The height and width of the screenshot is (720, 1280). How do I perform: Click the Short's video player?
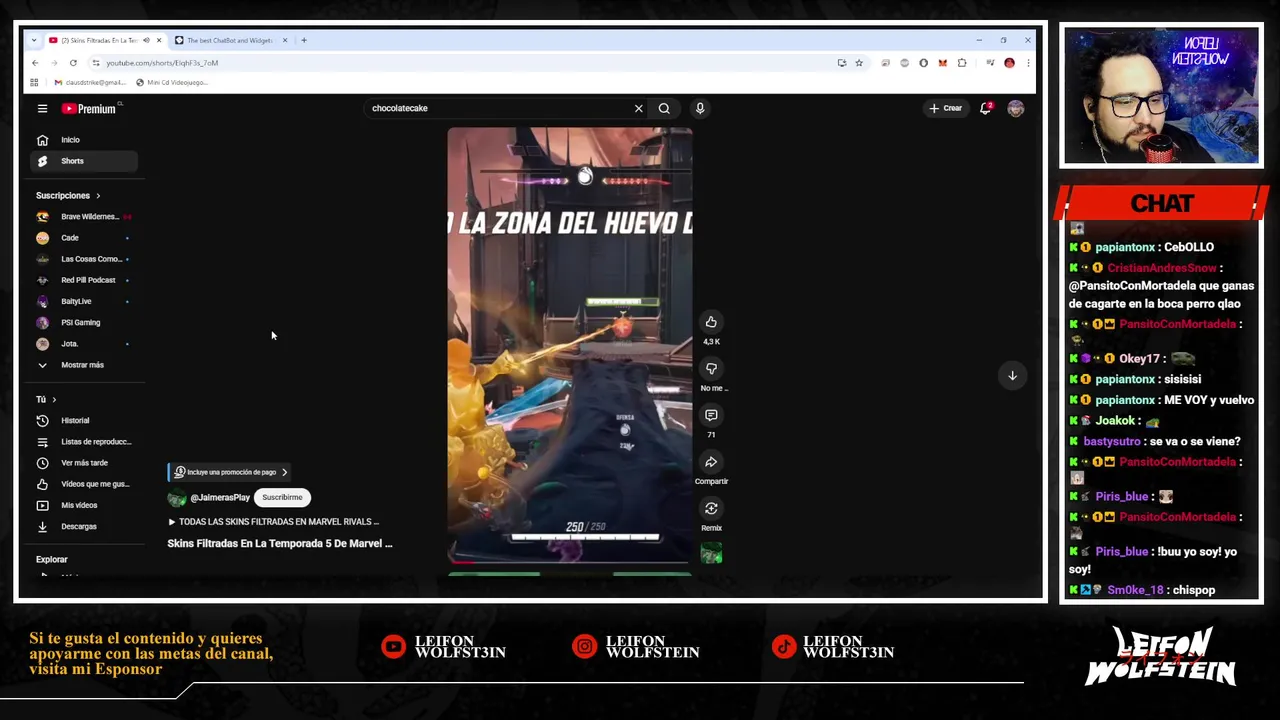569,345
